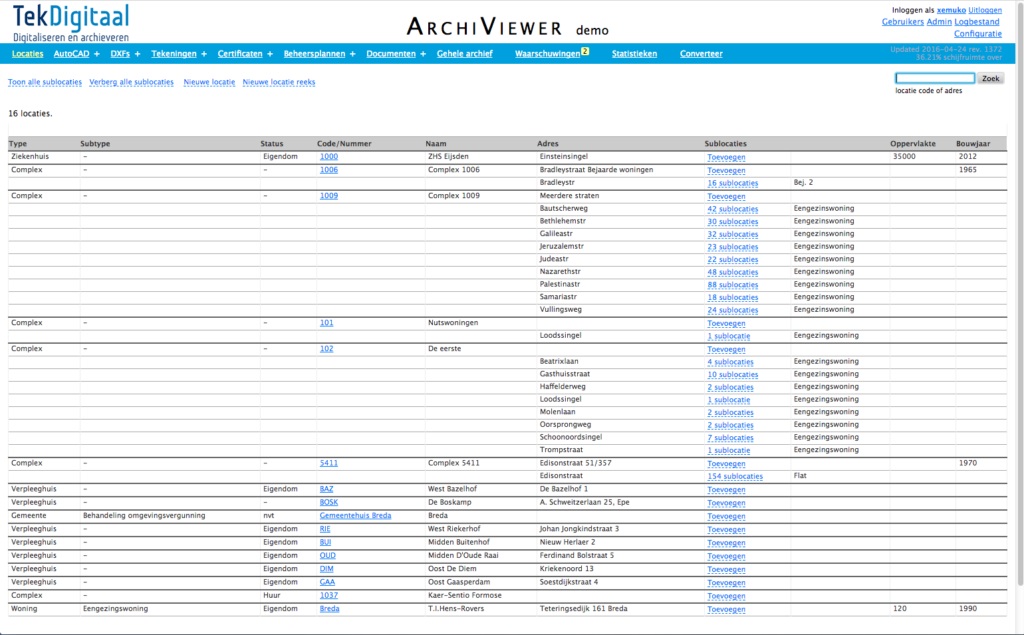Viewport: 1024px width, 635px height.
Task: Click Toevoegen for Kaer-Sentio Formose
Action: click(x=726, y=596)
